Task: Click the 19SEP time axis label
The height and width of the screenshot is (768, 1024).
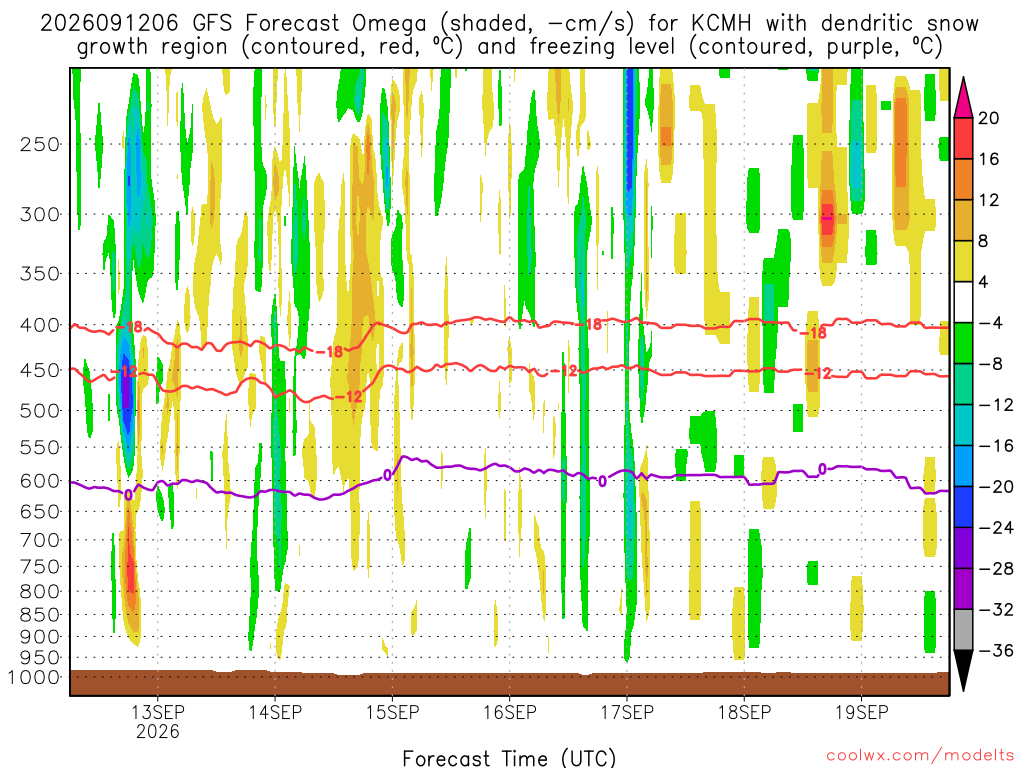Action: point(861,712)
